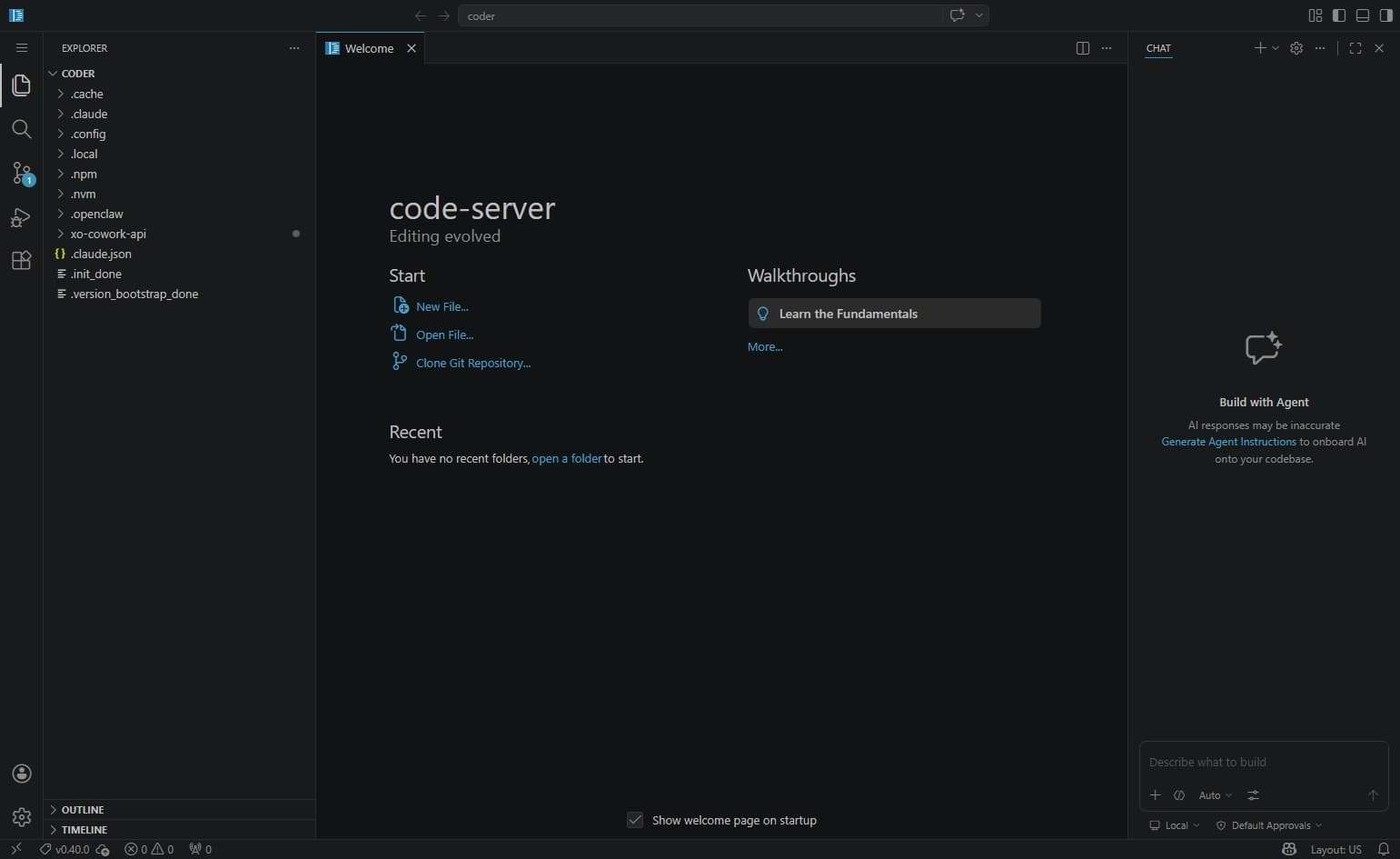Go forward with the right arrow

(x=443, y=15)
